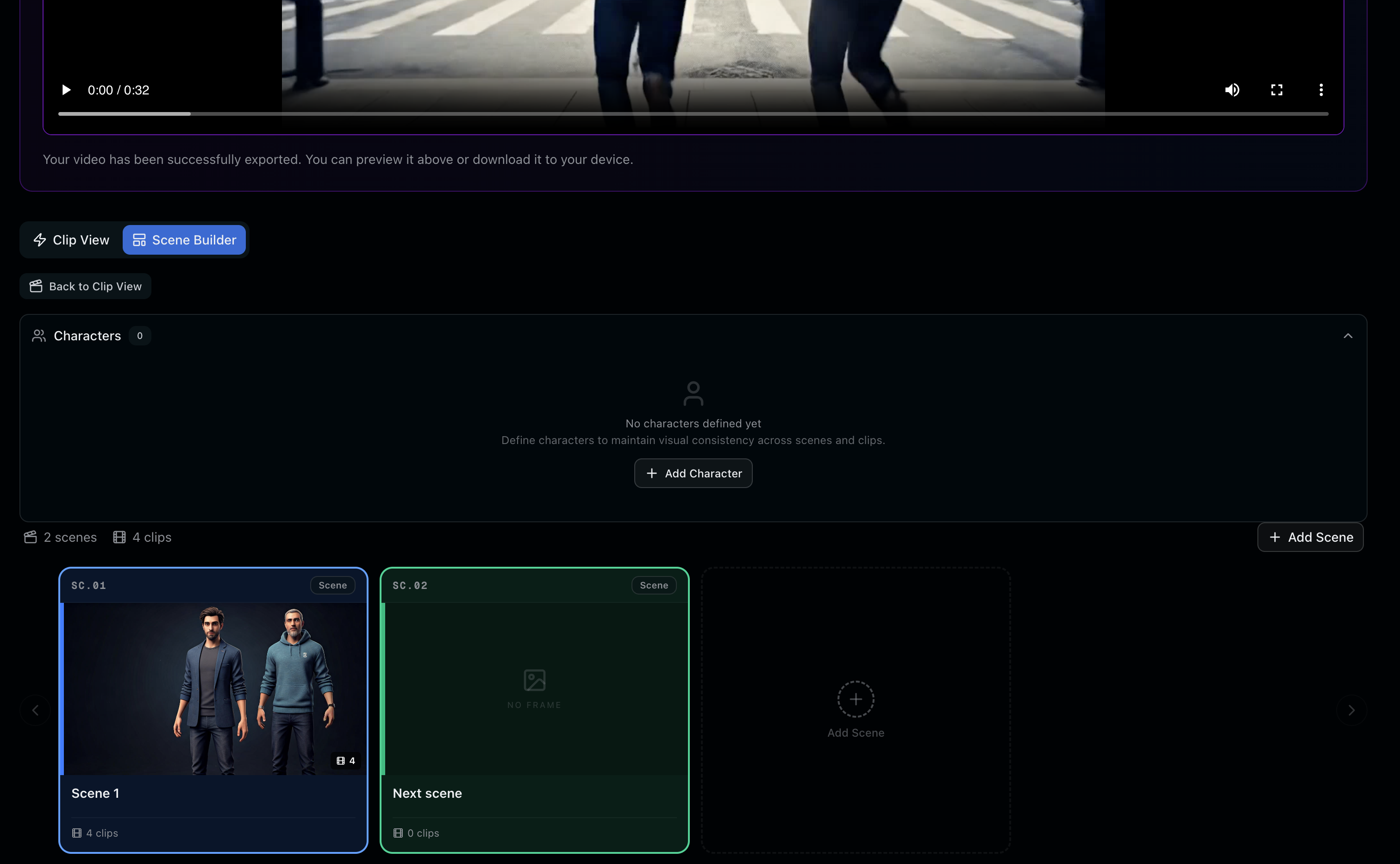This screenshot has width=1400, height=864.
Task: Click the empty-state person icon
Action: pyautogui.click(x=693, y=394)
